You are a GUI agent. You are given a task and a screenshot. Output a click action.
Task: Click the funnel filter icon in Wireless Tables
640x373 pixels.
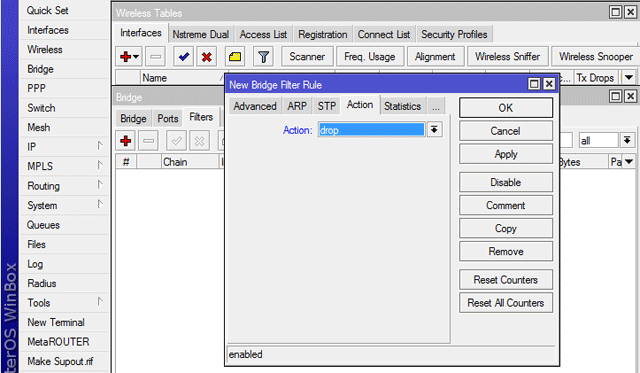[263, 57]
